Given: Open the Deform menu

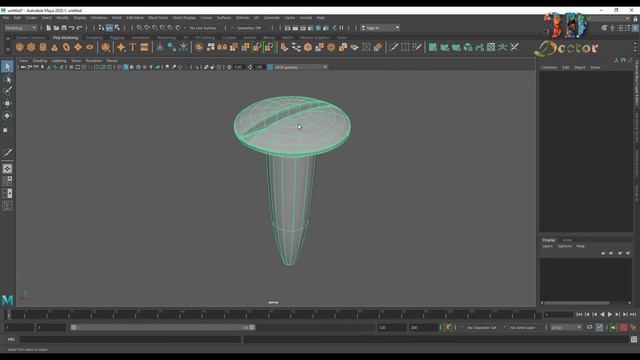Looking at the screenshot, I should click(x=242, y=18).
